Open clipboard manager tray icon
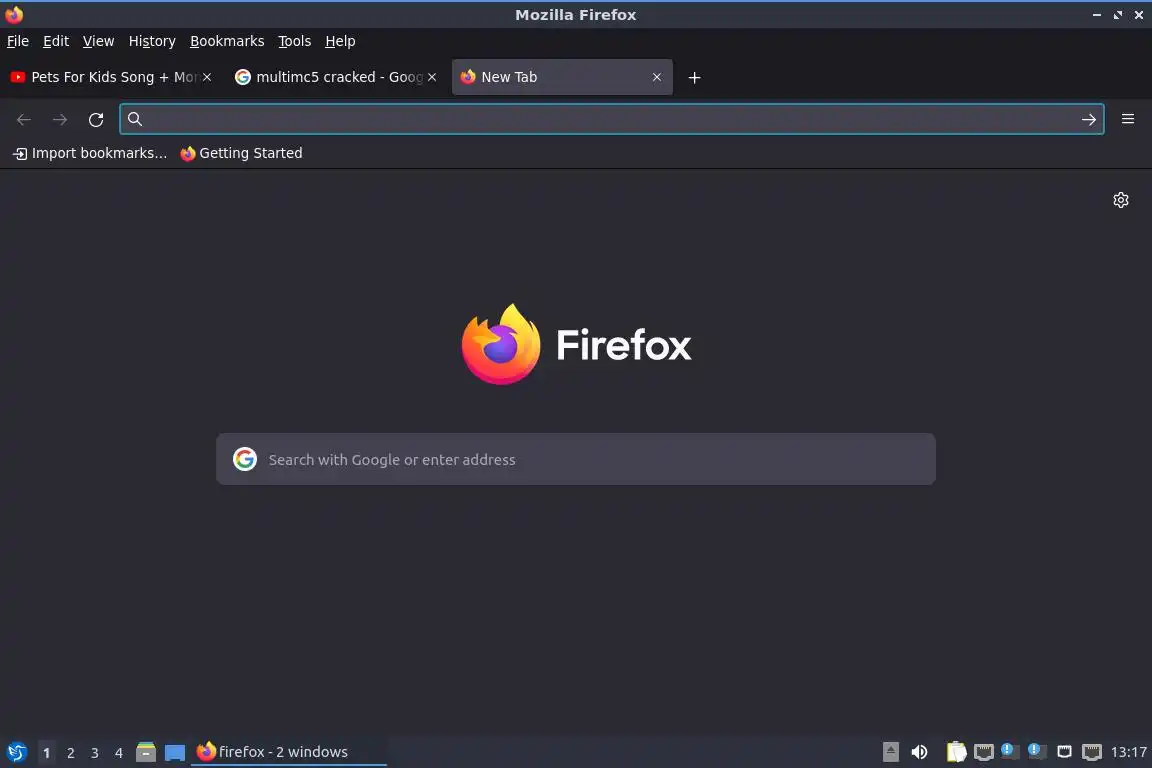Screen dimensions: 1152x768 (956, 752)
